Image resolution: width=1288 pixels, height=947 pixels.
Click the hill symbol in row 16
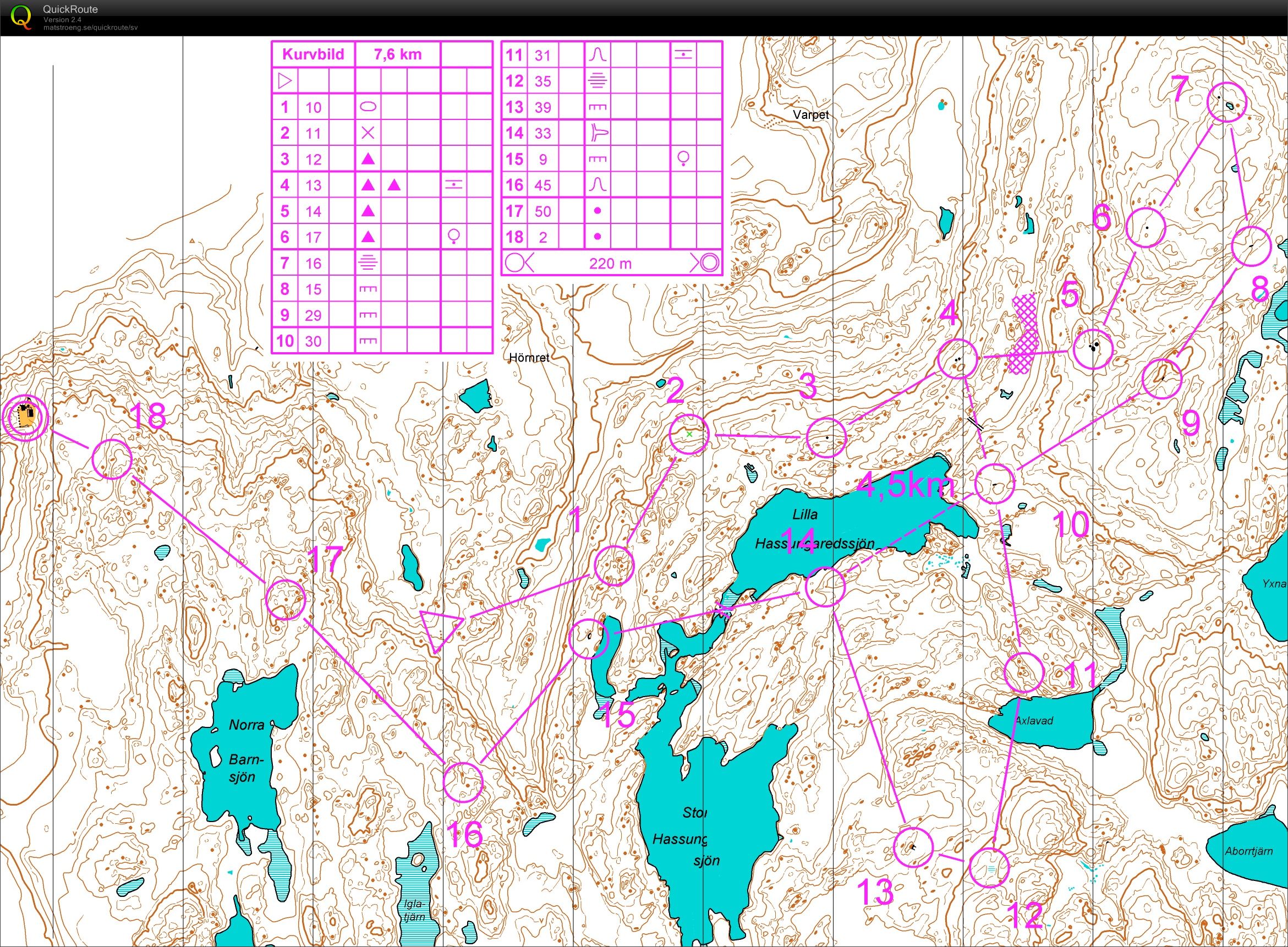click(x=598, y=184)
